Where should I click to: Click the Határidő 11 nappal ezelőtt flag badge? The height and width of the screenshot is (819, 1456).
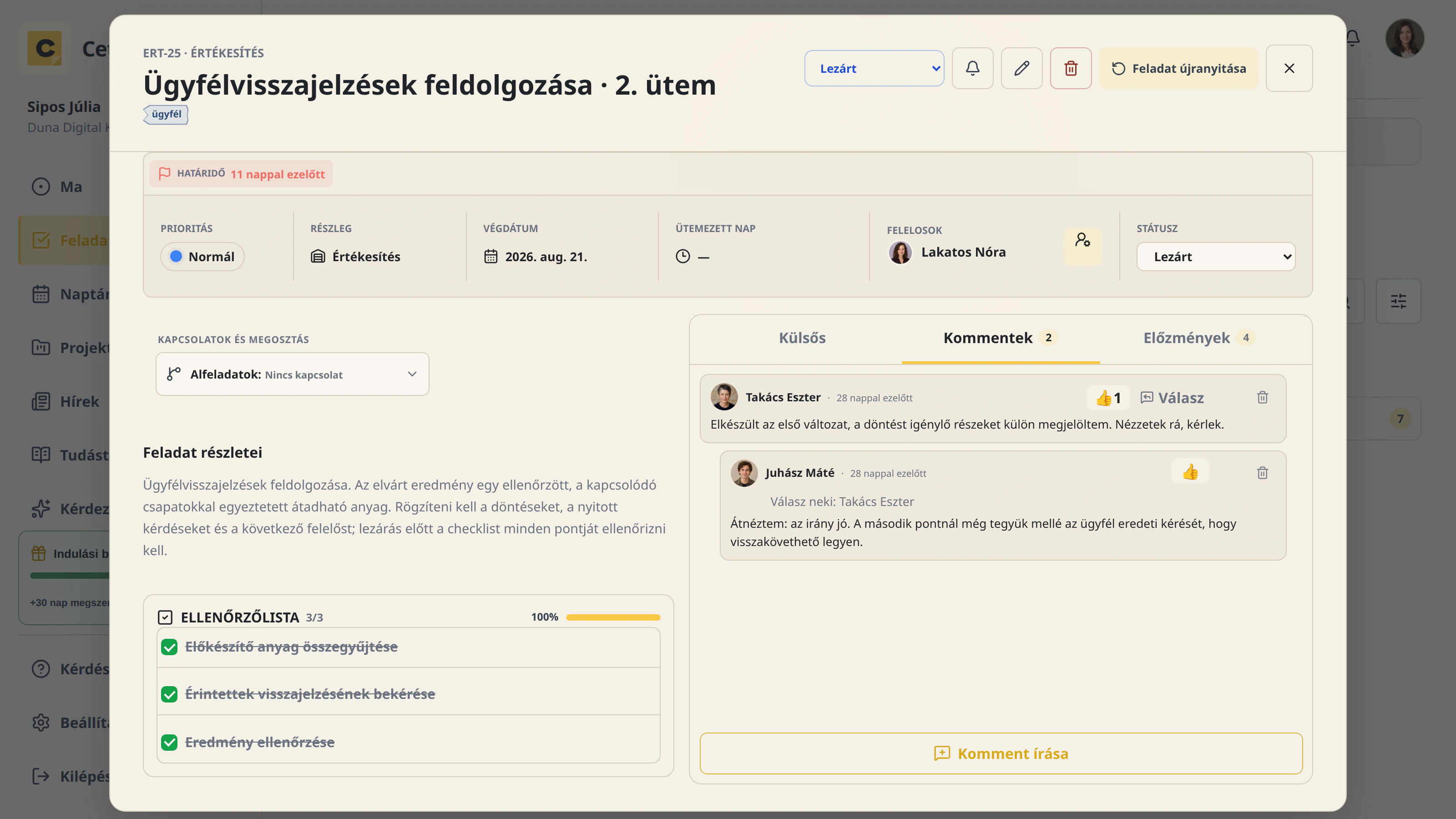241,173
